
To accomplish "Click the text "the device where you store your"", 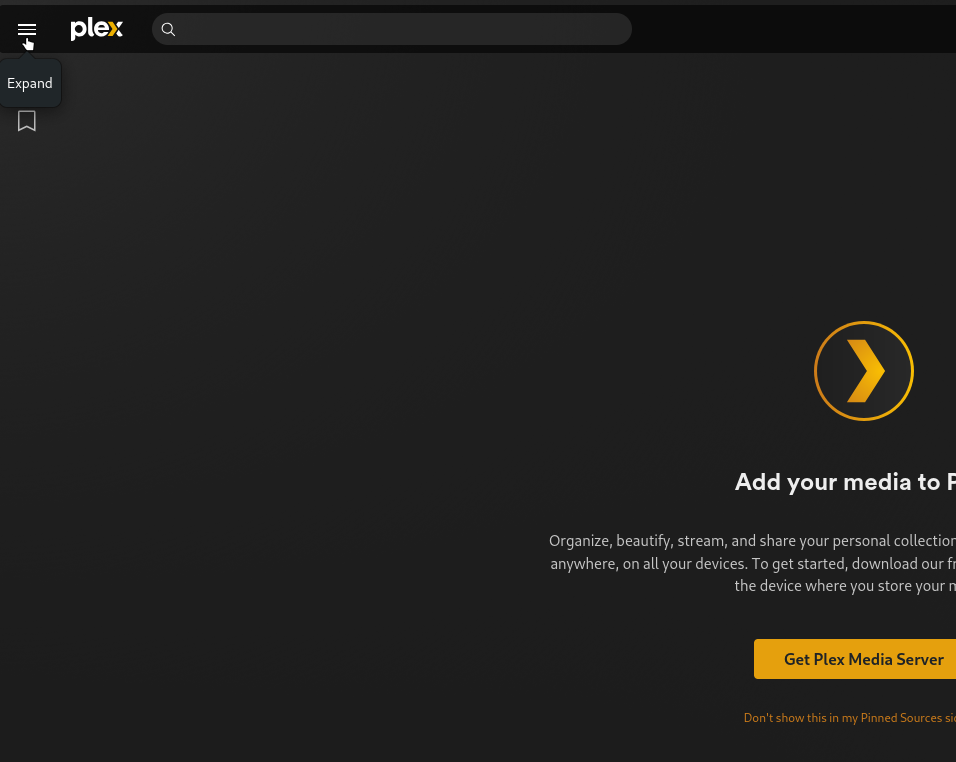I will click(840, 586).
